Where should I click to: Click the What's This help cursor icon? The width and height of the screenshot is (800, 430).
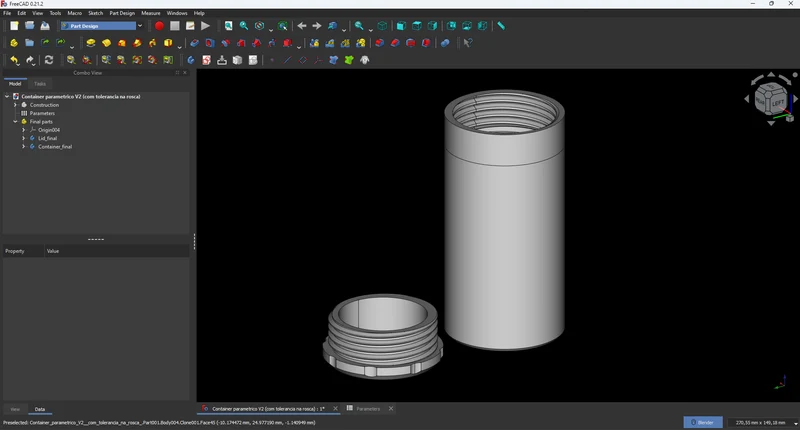click(x=467, y=43)
